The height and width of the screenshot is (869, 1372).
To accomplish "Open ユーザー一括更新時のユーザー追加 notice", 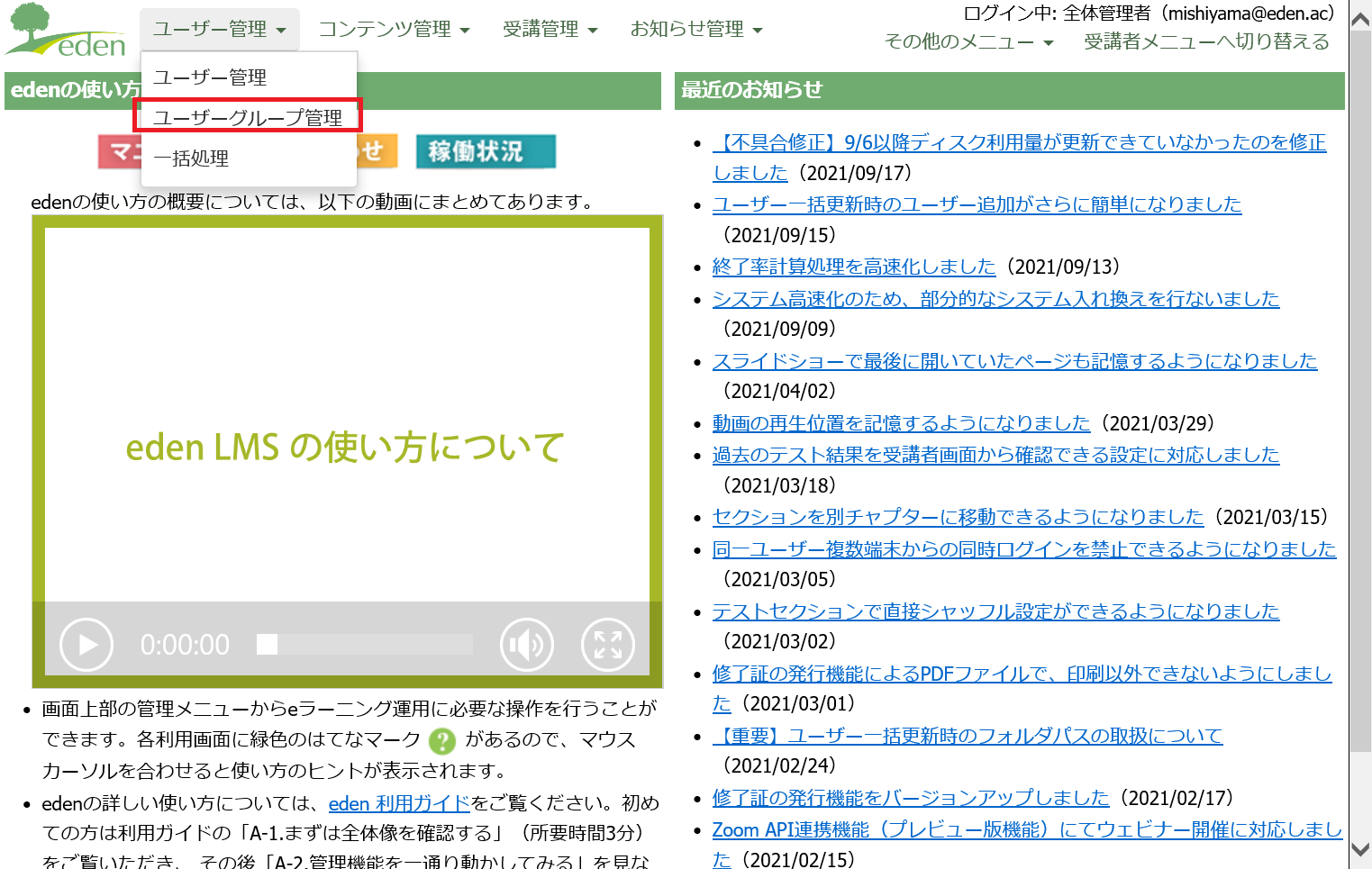I will 977,204.
